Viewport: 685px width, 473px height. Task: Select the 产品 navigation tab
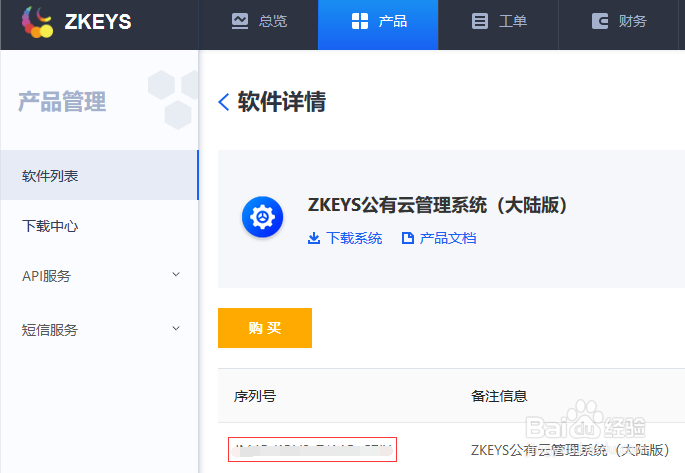click(378, 24)
